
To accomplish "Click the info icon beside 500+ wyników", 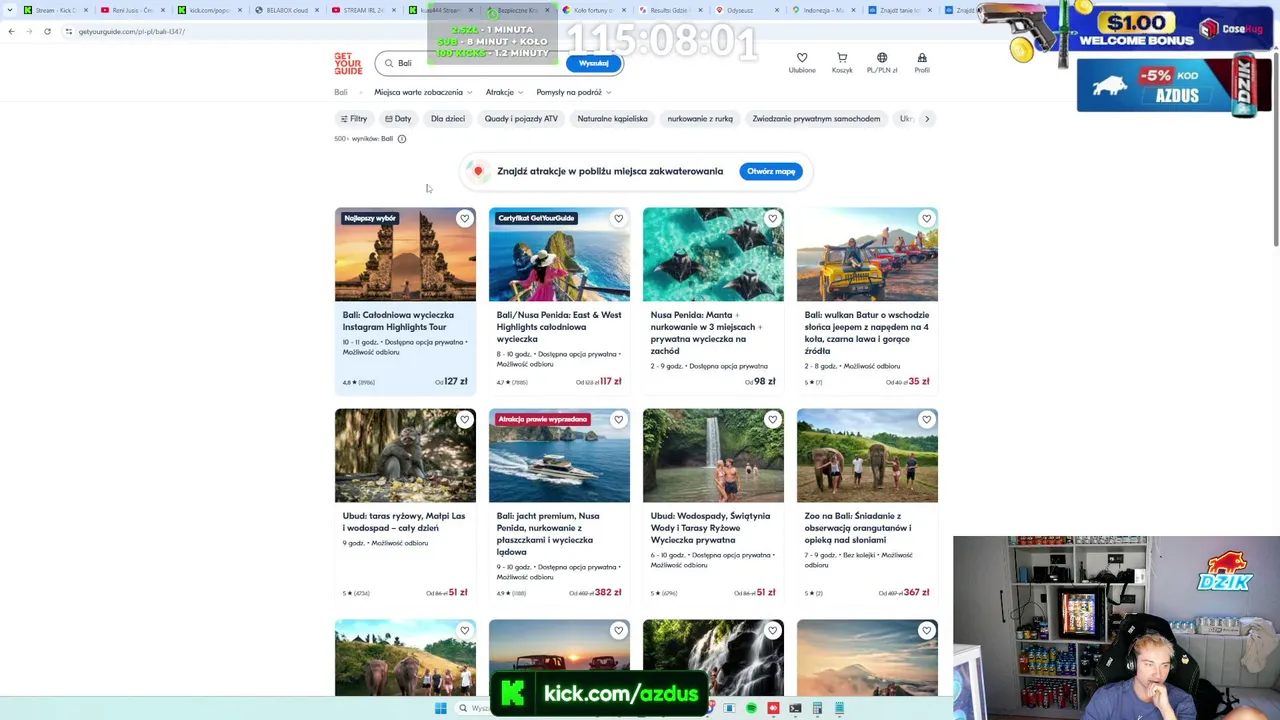I will (x=402, y=139).
